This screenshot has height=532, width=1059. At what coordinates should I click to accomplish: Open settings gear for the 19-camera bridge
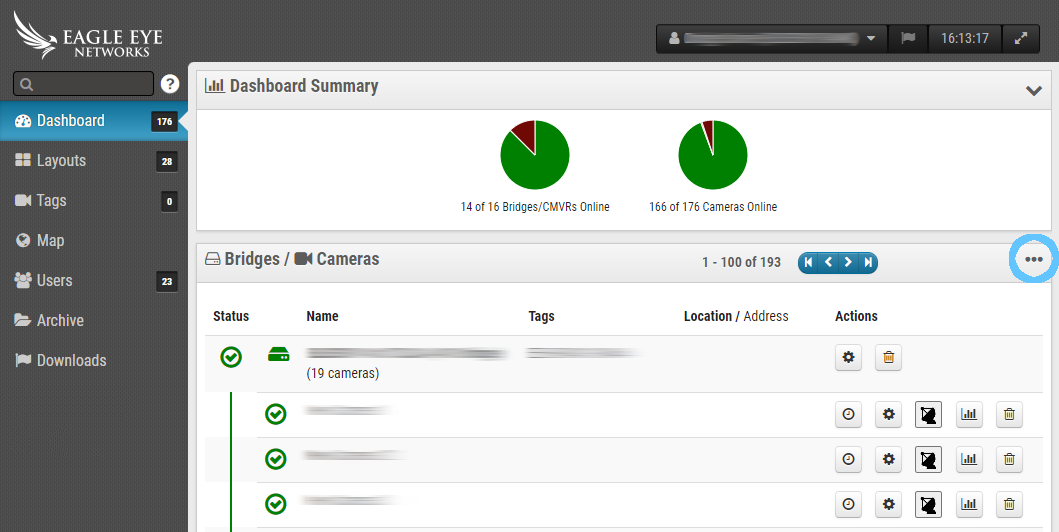pos(849,358)
